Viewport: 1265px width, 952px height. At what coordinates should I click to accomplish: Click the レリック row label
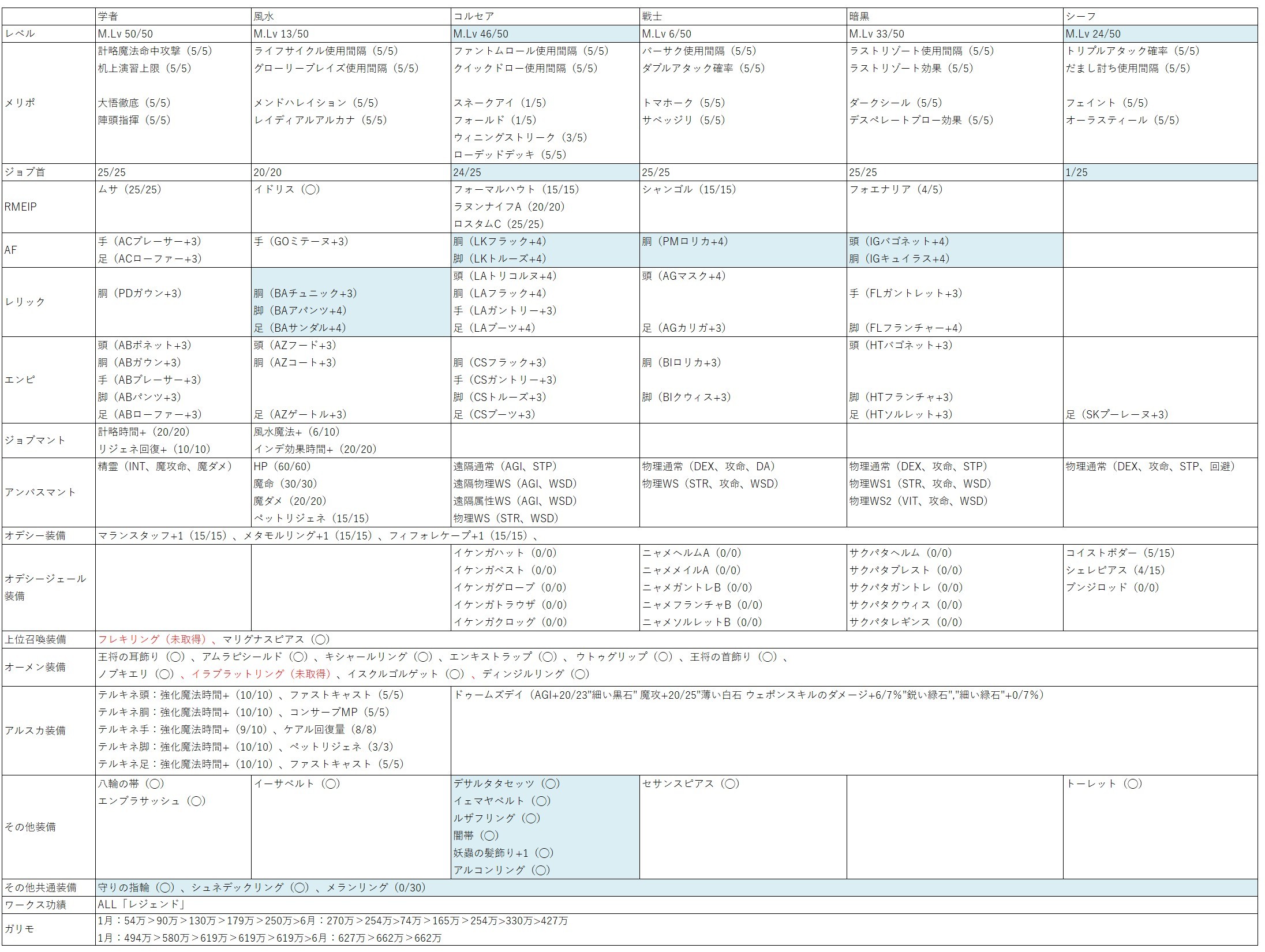pos(25,302)
